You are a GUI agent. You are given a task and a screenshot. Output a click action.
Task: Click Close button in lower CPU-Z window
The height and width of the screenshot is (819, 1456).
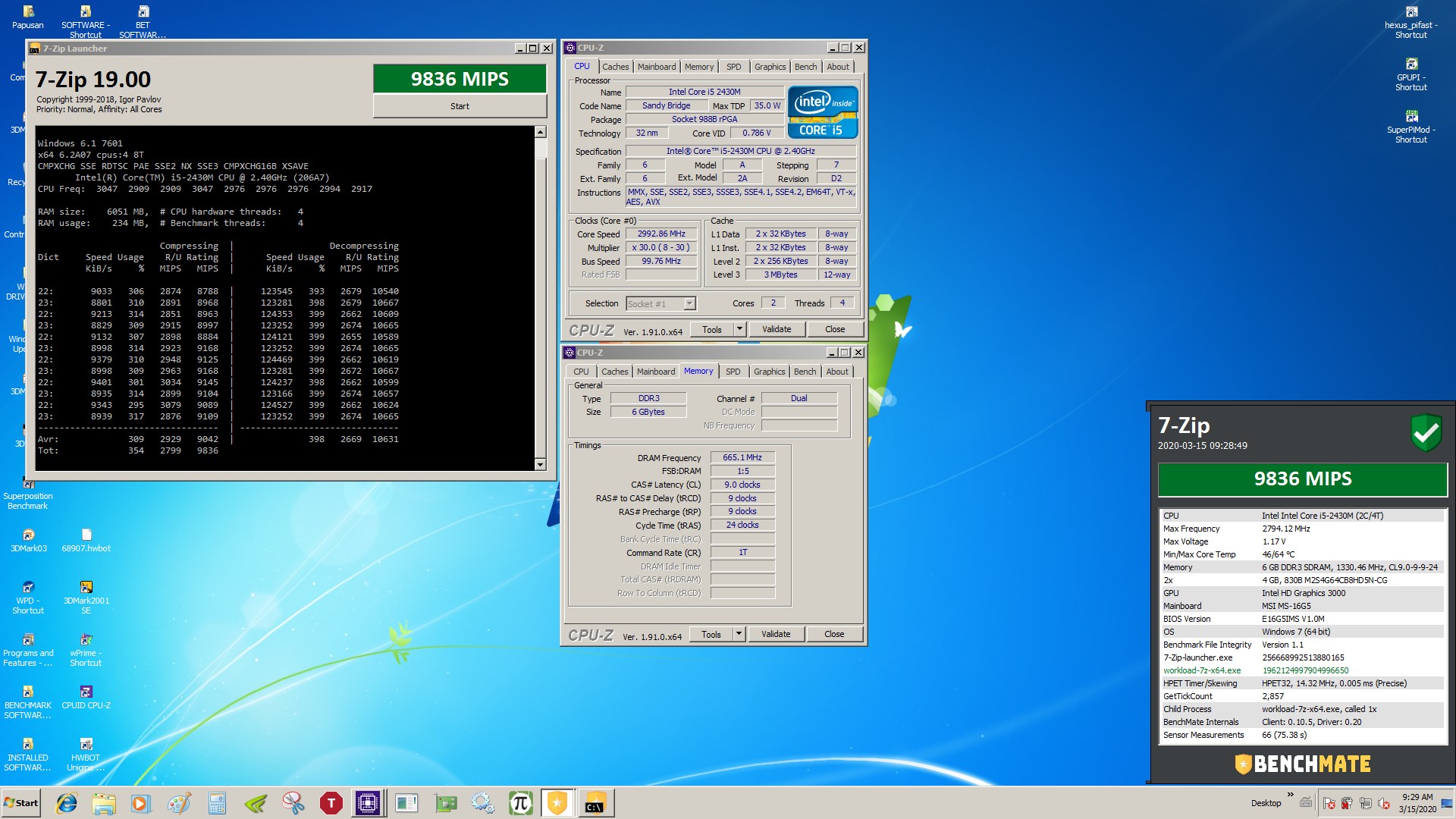[834, 634]
